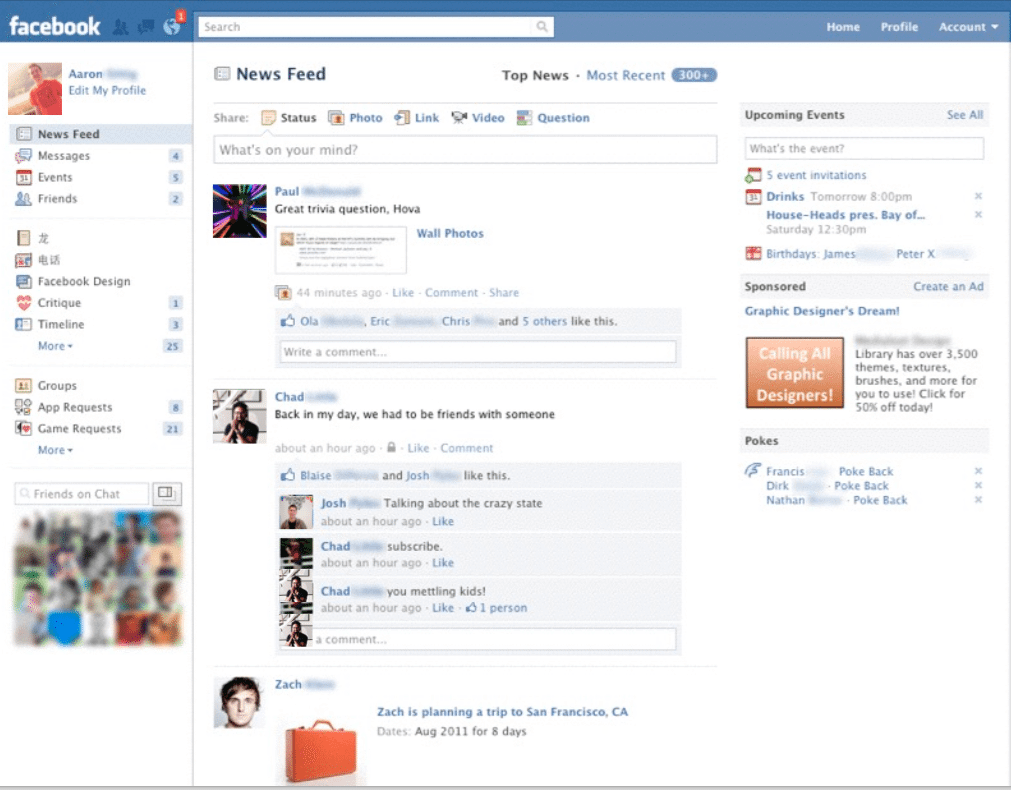The width and height of the screenshot is (1011, 790).
Task: Like Josh's comment about crazy state
Action: coord(442,521)
